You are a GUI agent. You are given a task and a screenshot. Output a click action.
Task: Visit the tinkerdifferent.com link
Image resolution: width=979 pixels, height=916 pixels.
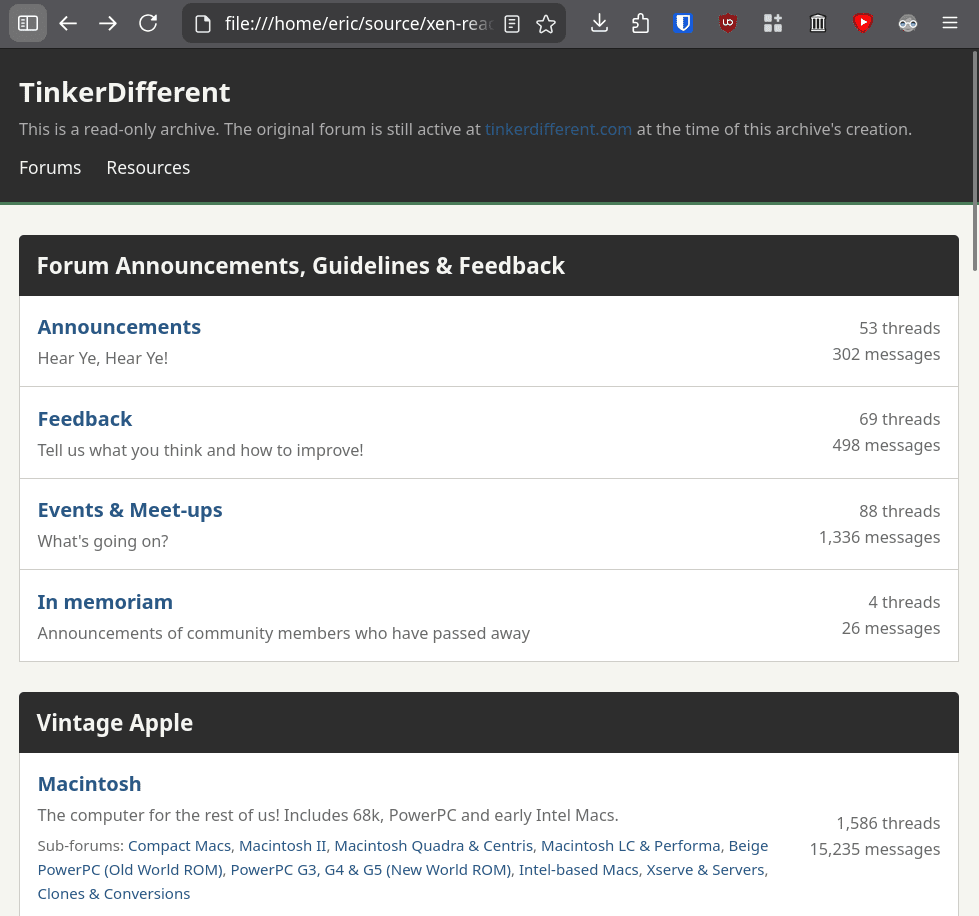pyautogui.click(x=558, y=129)
